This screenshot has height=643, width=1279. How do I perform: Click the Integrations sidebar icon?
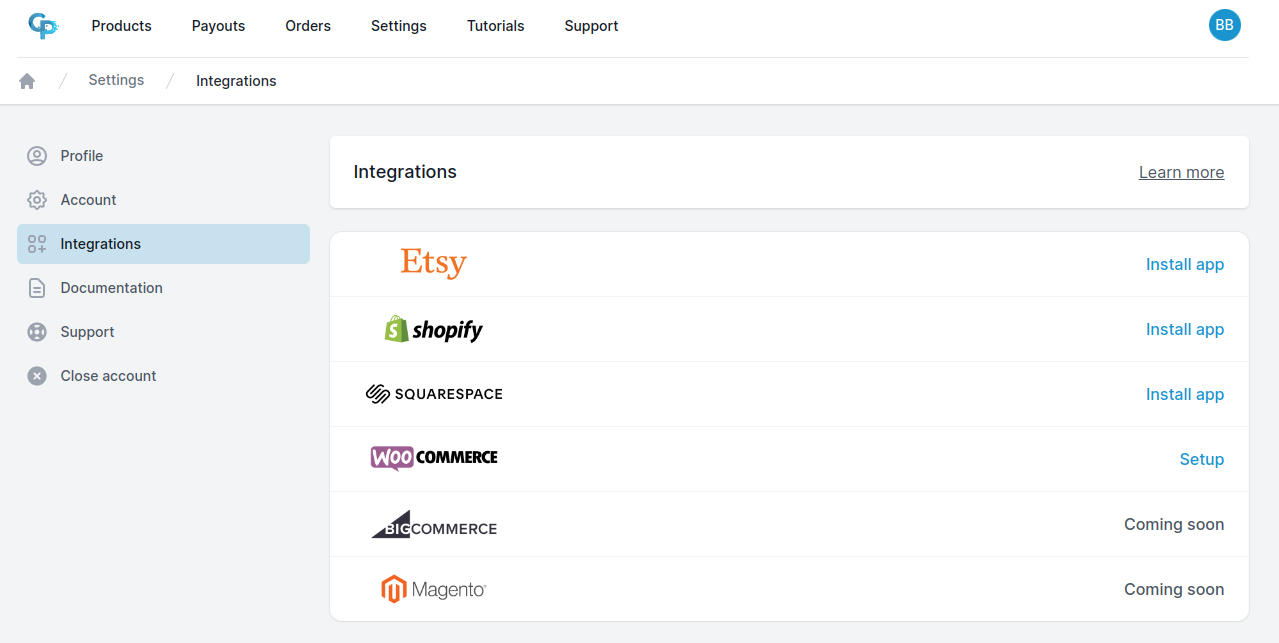click(x=37, y=243)
